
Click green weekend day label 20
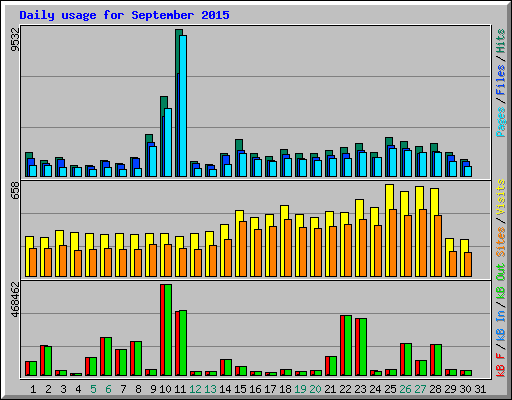pyautogui.click(x=315, y=389)
